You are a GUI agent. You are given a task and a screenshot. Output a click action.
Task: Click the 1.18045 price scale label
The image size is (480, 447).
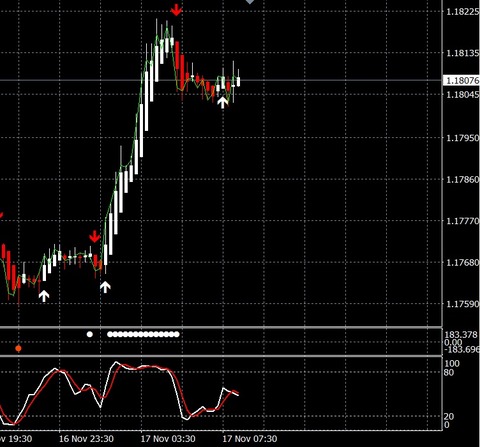pyautogui.click(x=463, y=95)
